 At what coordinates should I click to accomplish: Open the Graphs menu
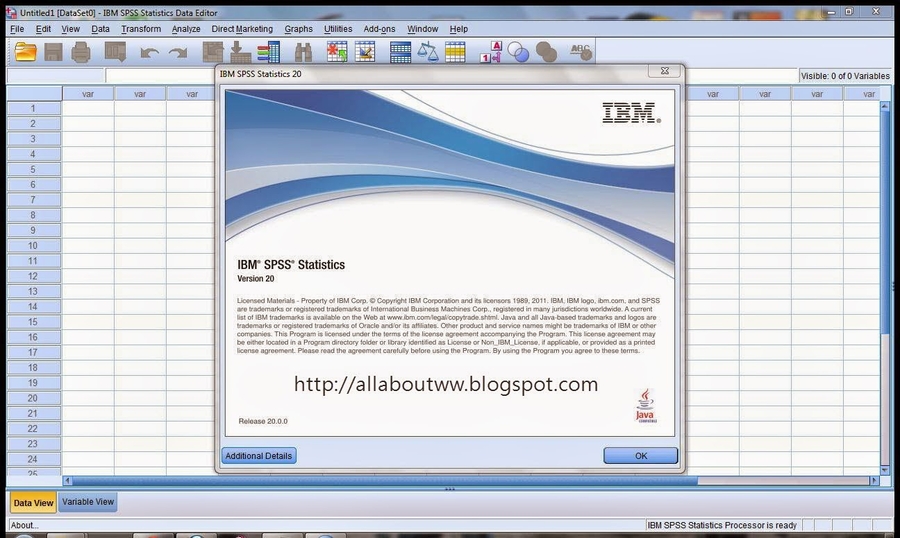[298, 29]
